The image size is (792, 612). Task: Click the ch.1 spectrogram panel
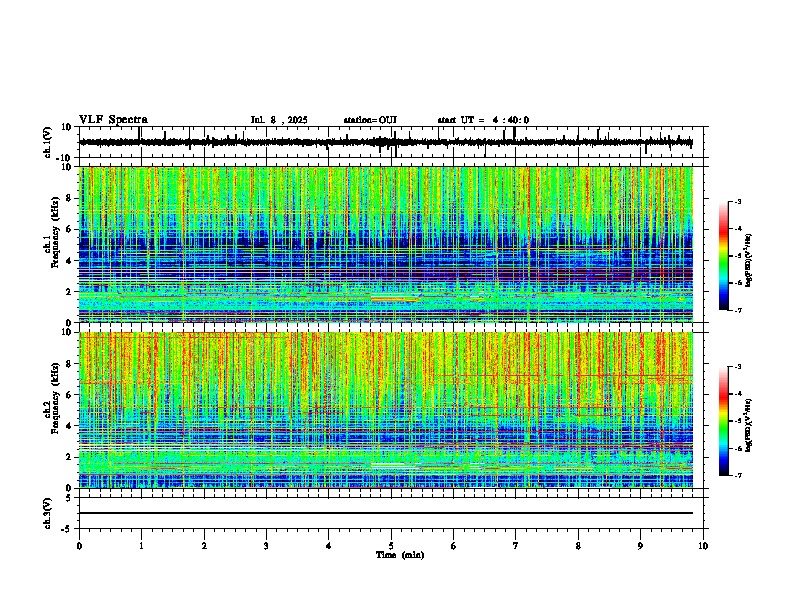[386, 244]
